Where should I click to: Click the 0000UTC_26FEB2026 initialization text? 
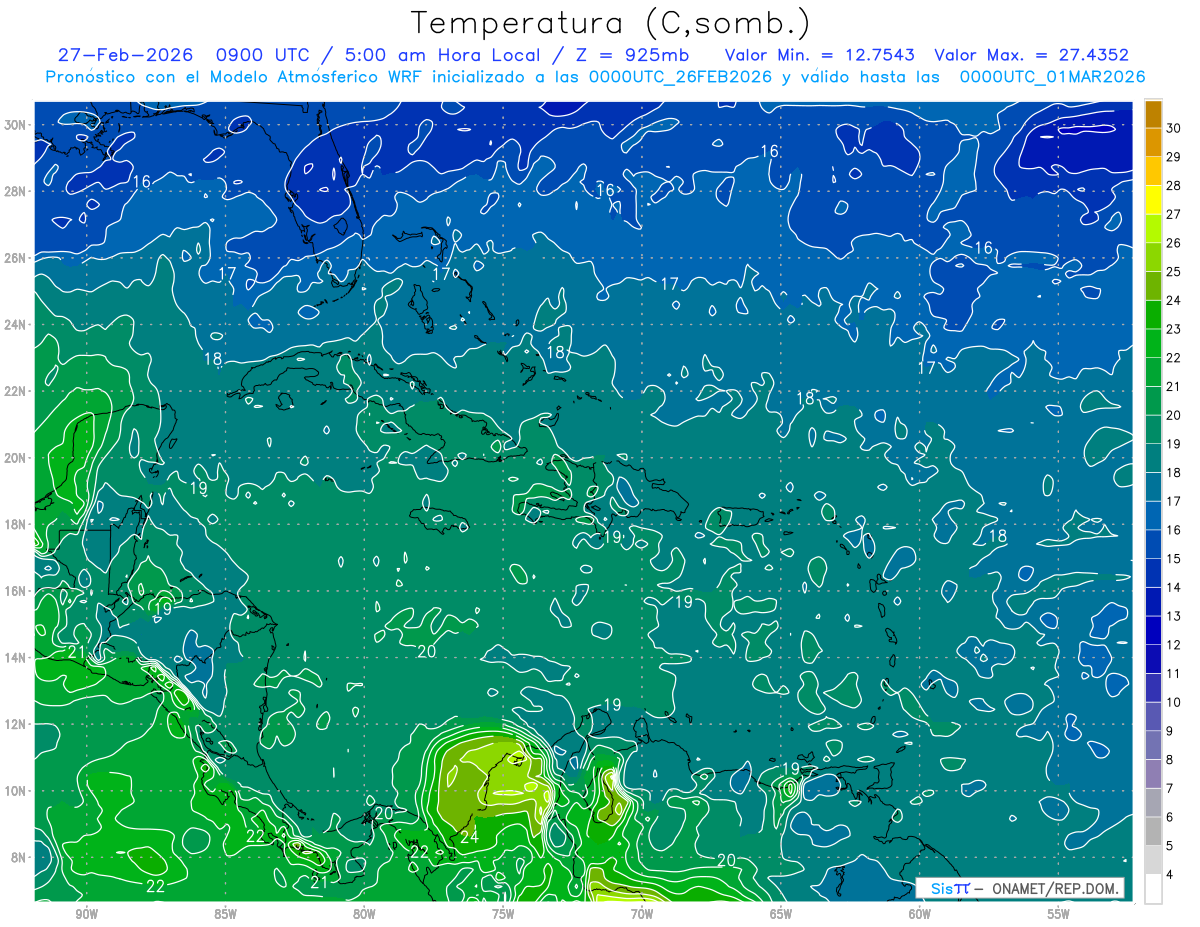point(680,77)
